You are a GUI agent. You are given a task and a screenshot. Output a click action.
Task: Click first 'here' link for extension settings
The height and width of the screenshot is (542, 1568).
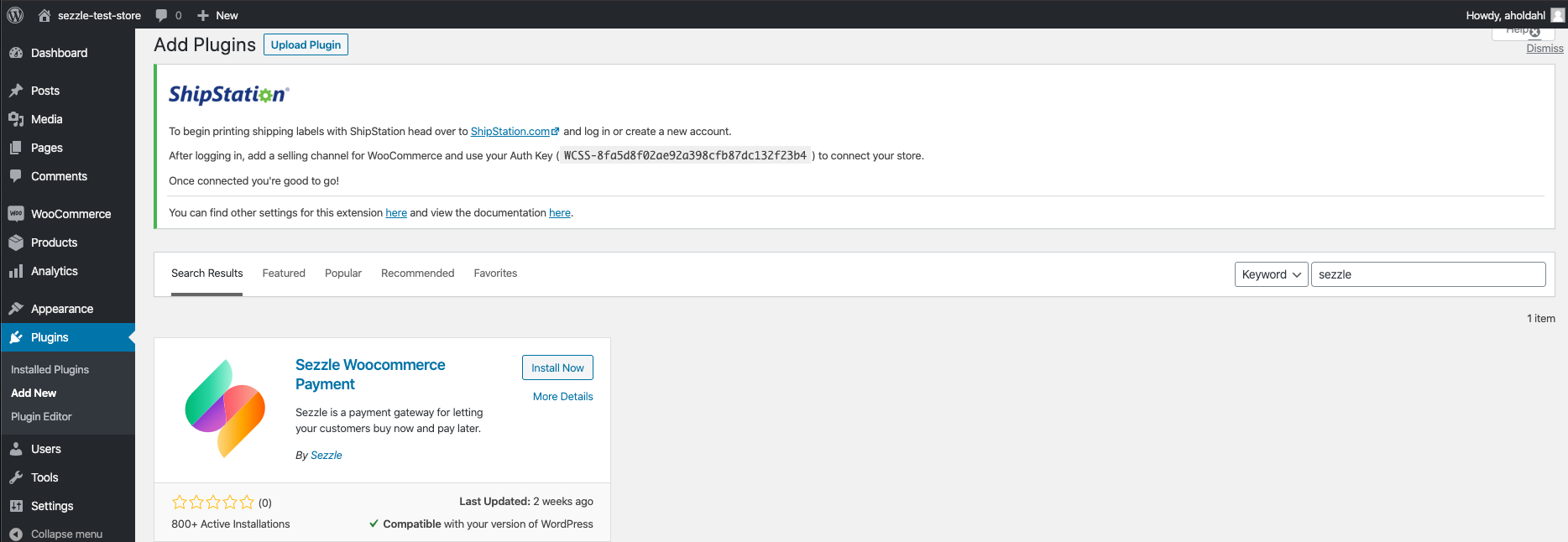[x=396, y=213]
